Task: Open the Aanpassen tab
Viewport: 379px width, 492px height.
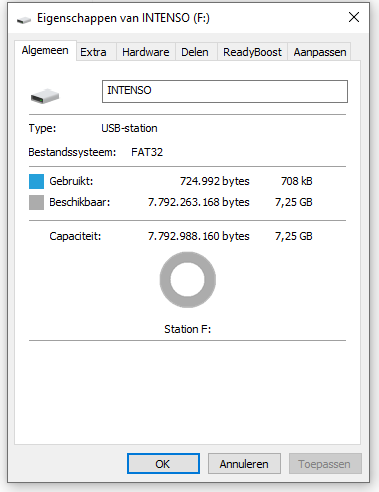Action: 320,52
